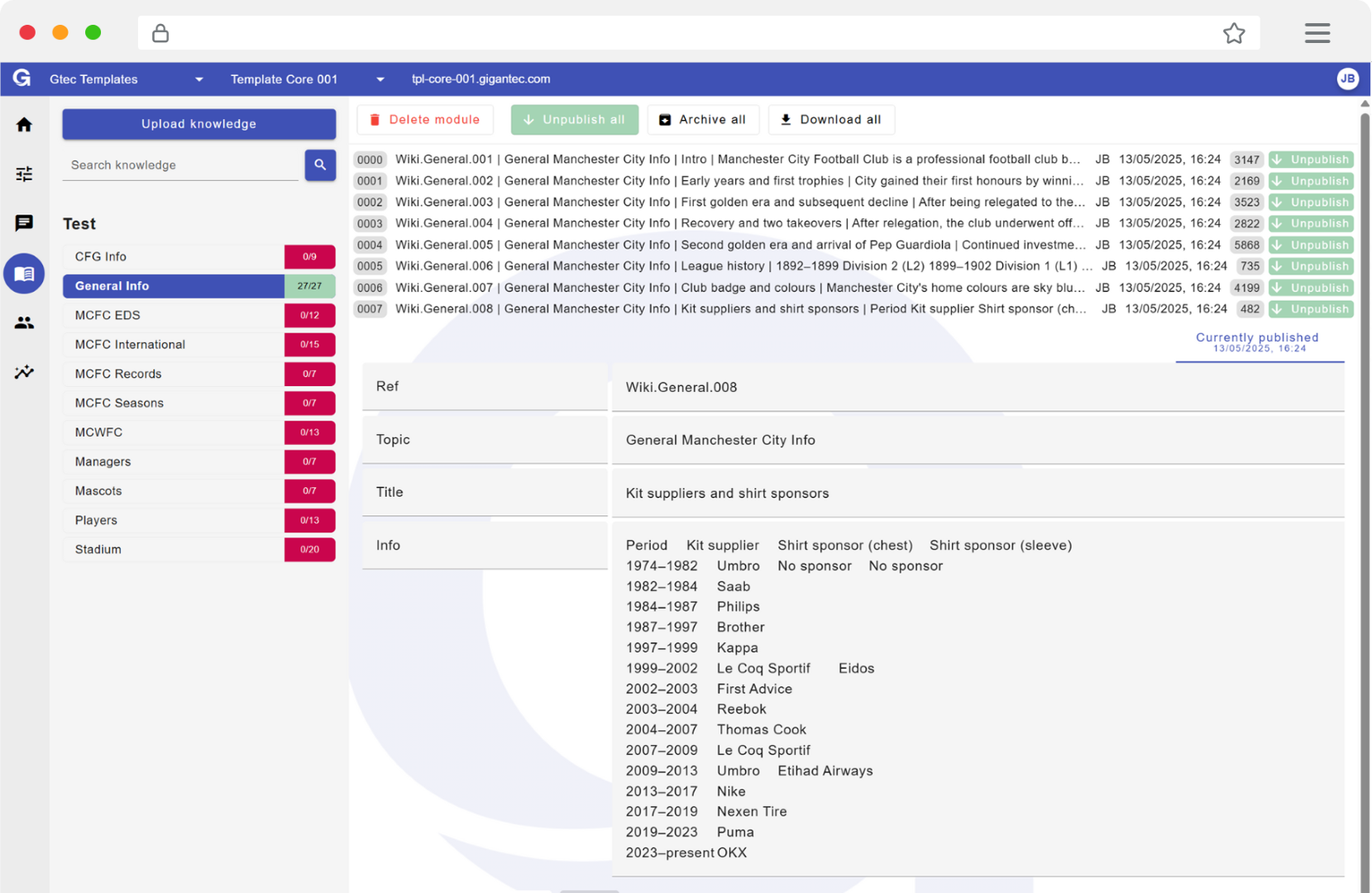This screenshot has width=1372, height=893.
Task: Unpublish the Wiki.General.006 entry
Action: pyautogui.click(x=1311, y=266)
